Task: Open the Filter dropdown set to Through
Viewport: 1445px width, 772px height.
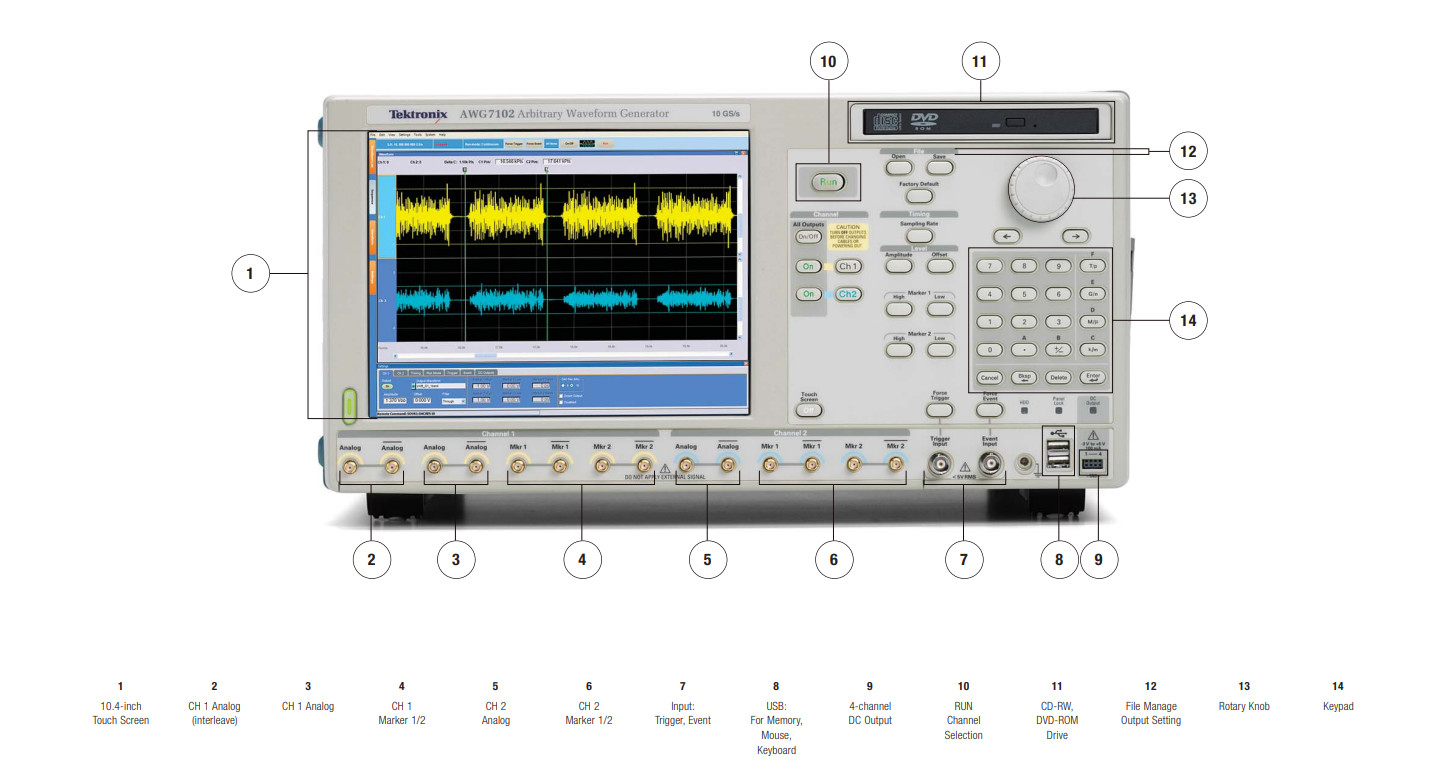Action: (x=454, y=401)
